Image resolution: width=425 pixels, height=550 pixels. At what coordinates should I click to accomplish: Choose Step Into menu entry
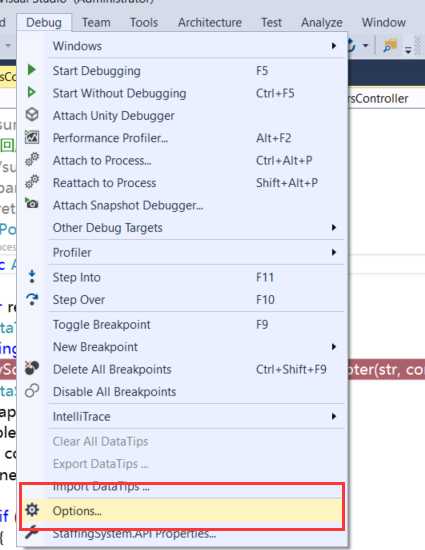coord(196,278)
